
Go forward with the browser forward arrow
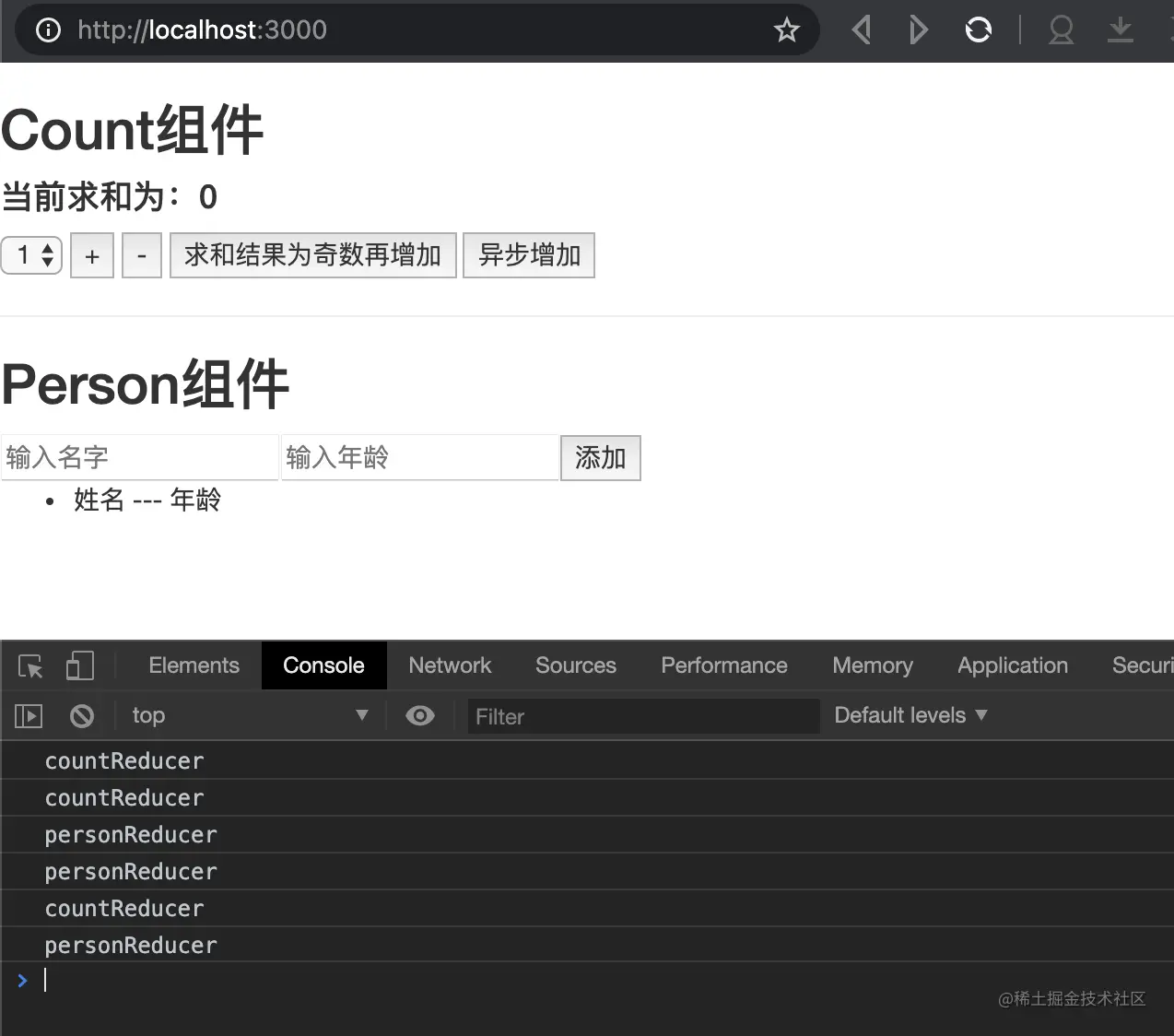(x=918, y=30)
